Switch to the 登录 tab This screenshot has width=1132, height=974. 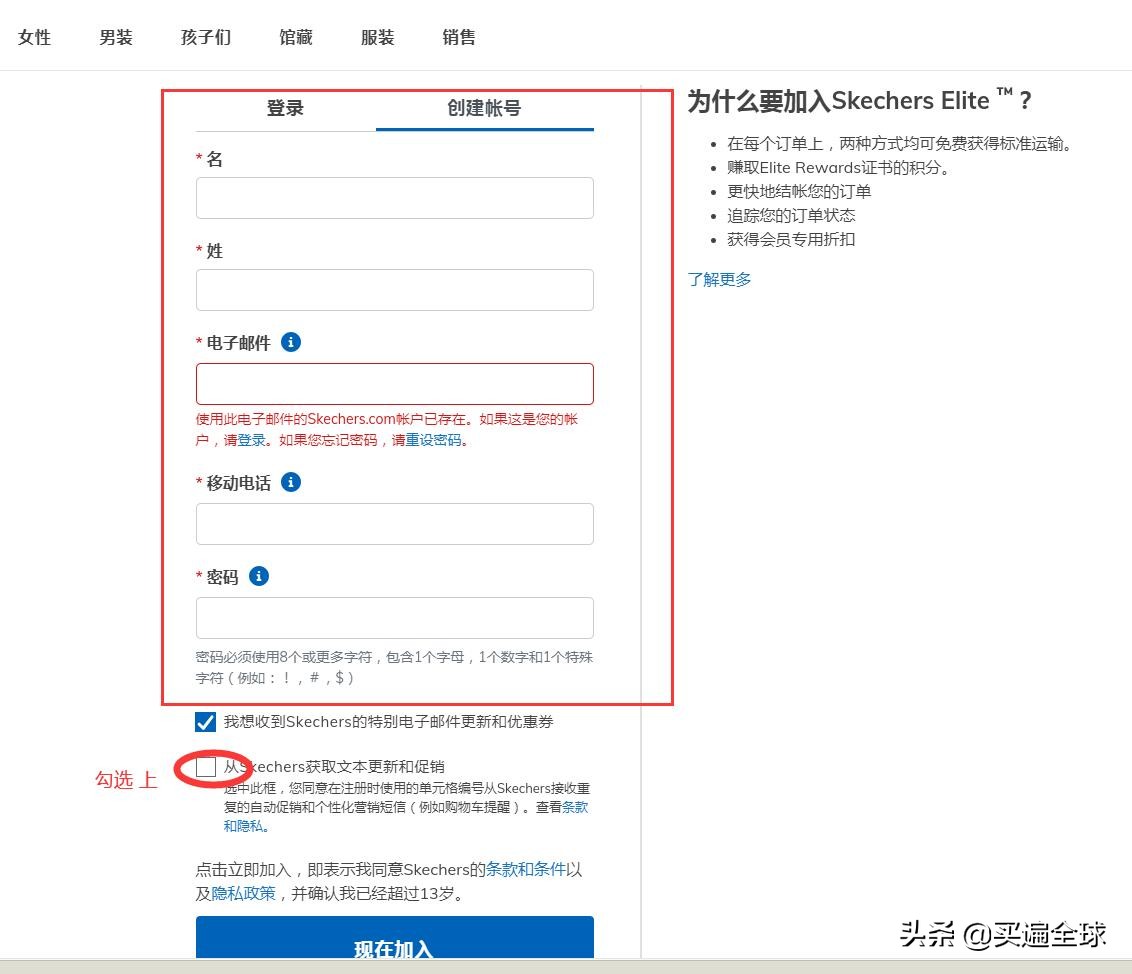coord(284,108)
